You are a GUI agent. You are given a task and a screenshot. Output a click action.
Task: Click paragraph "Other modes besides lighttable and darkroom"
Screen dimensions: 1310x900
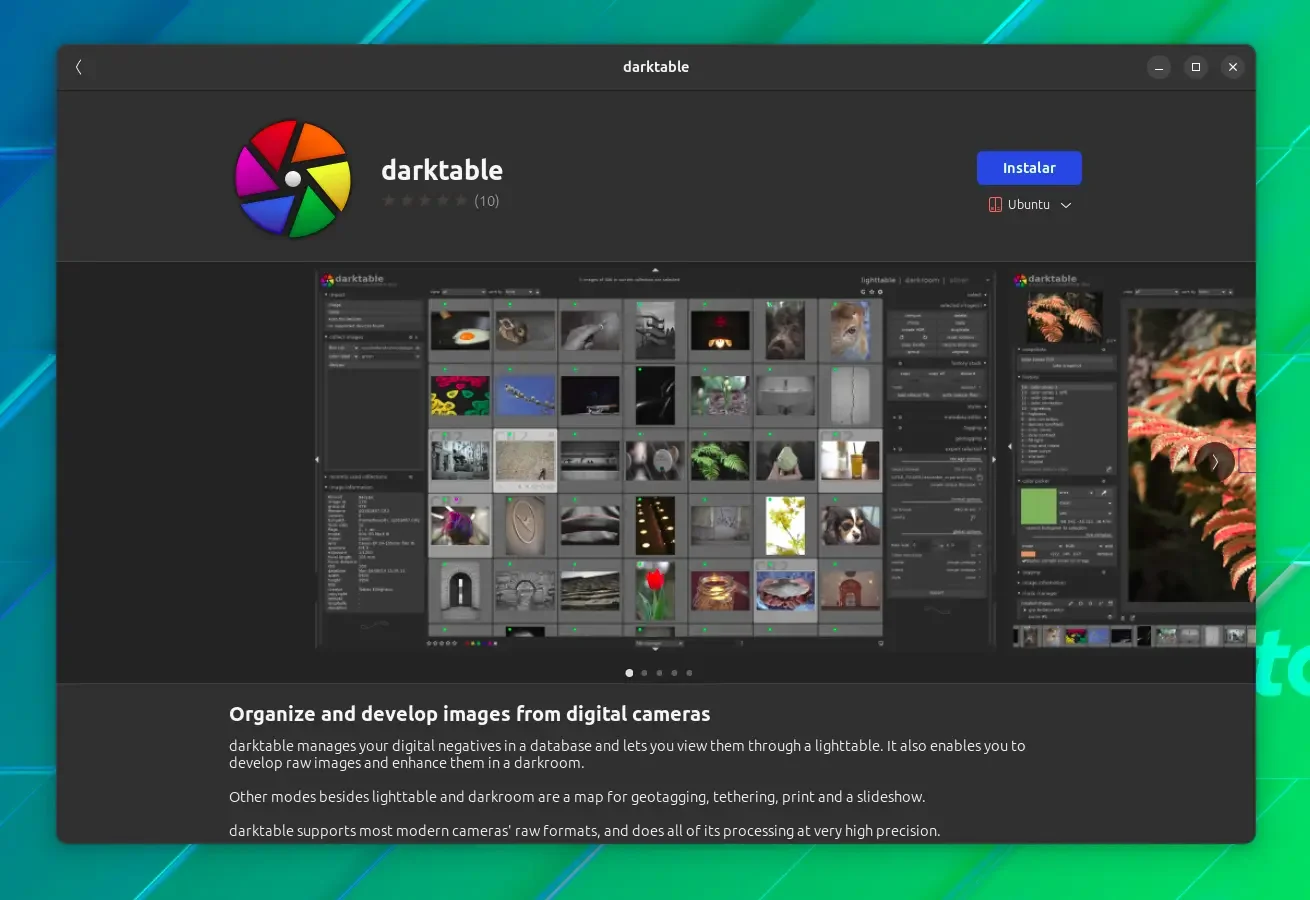[x=577, y=797]
